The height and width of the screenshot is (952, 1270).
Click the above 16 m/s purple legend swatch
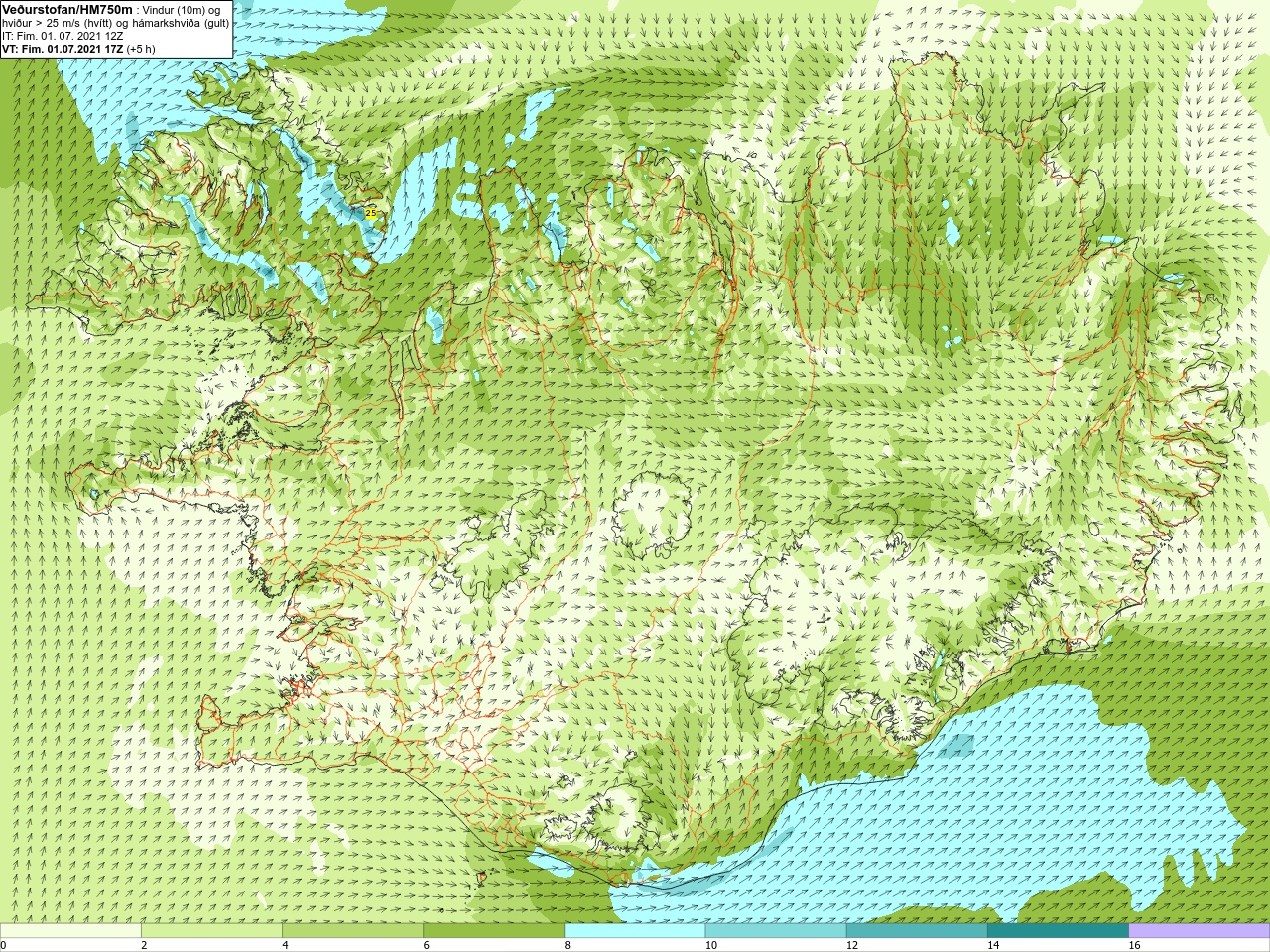pos(1200,931)
